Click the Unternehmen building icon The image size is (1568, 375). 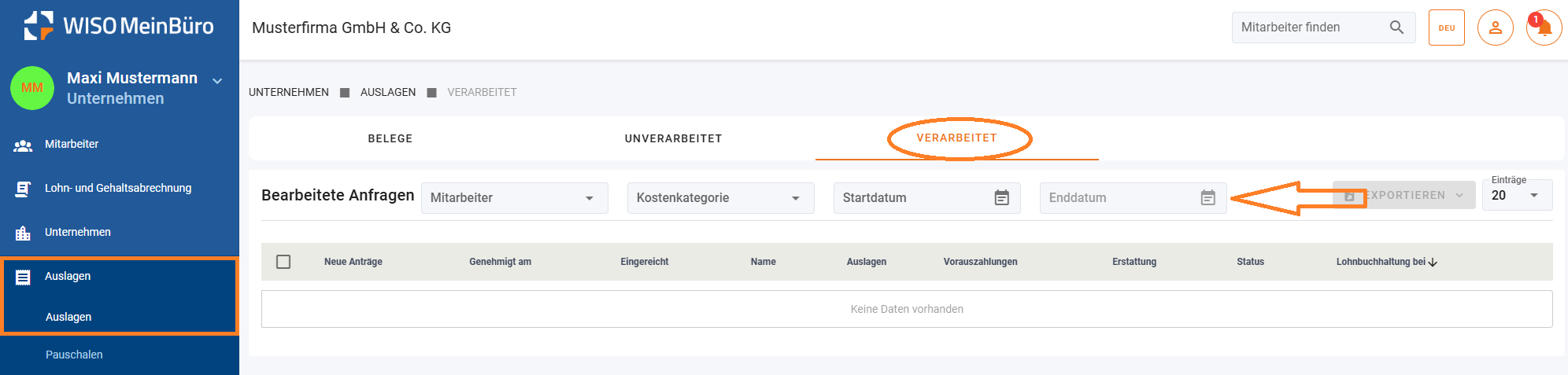coord(23,233)
